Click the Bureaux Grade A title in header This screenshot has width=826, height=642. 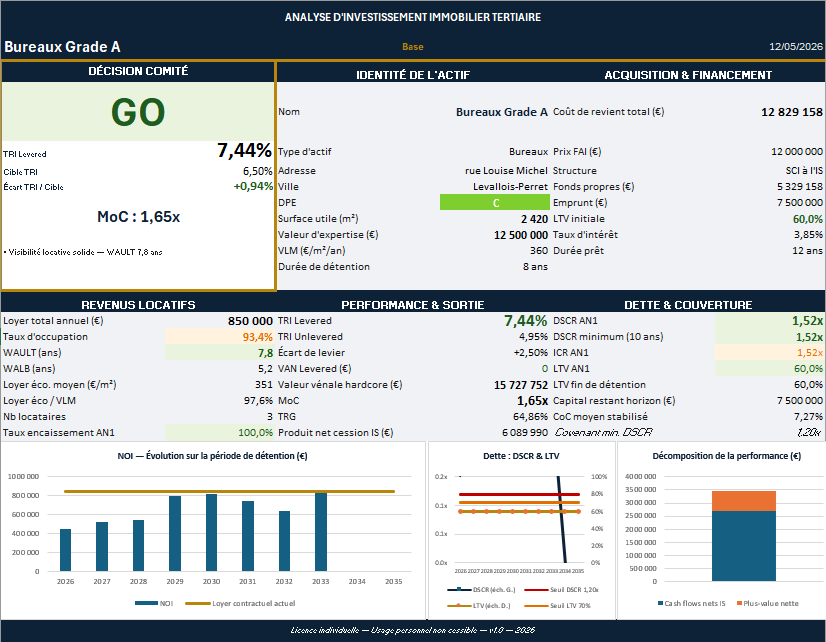pyautogui.click(x=62, y=47)
